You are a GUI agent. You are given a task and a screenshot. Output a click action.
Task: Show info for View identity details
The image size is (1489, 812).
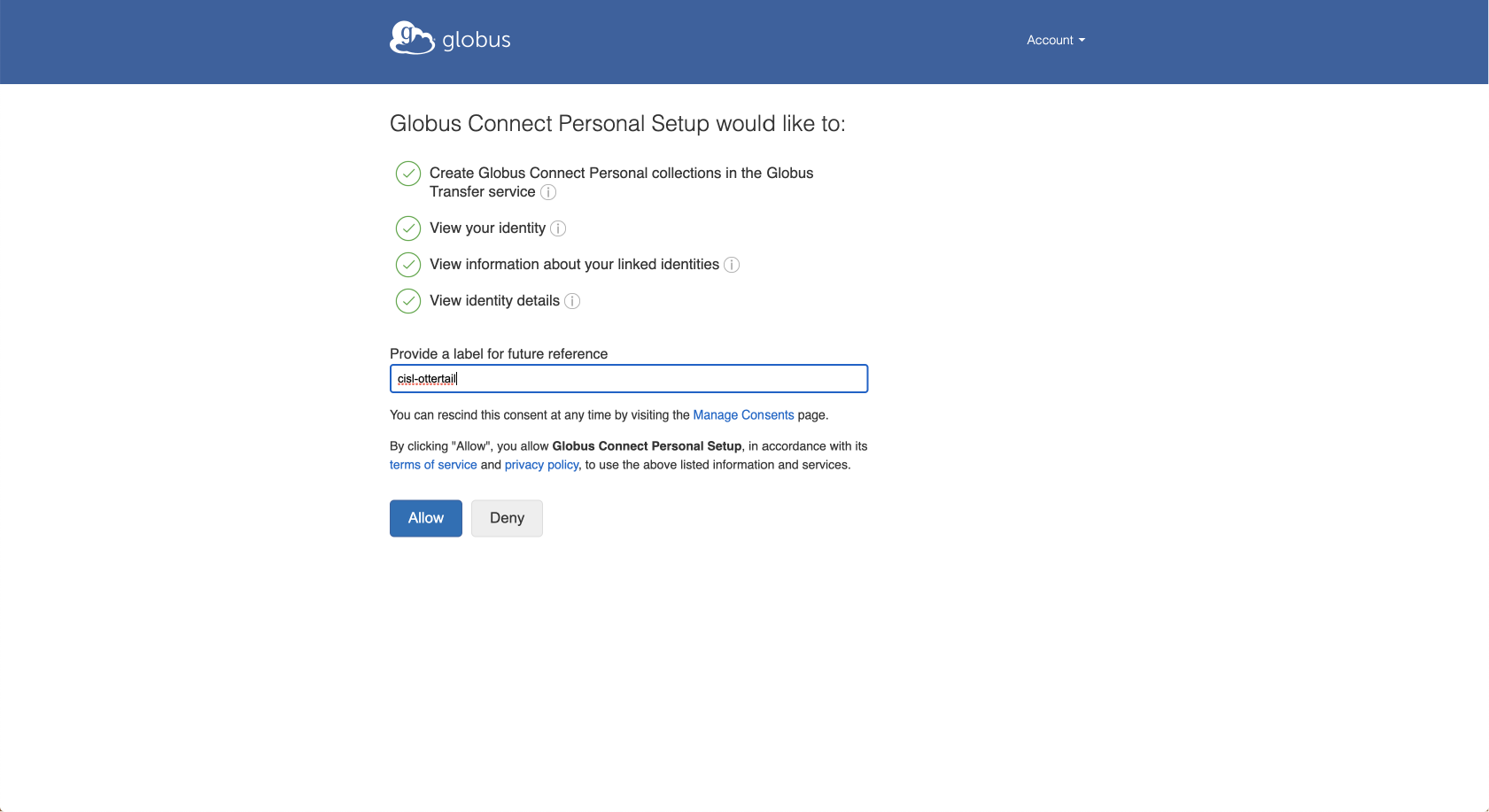point(572,301)
